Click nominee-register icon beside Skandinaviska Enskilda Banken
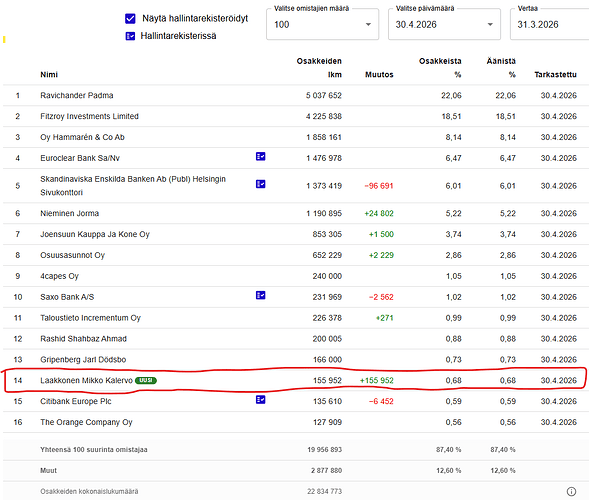The image size is (589, 500). pos(261,184)
